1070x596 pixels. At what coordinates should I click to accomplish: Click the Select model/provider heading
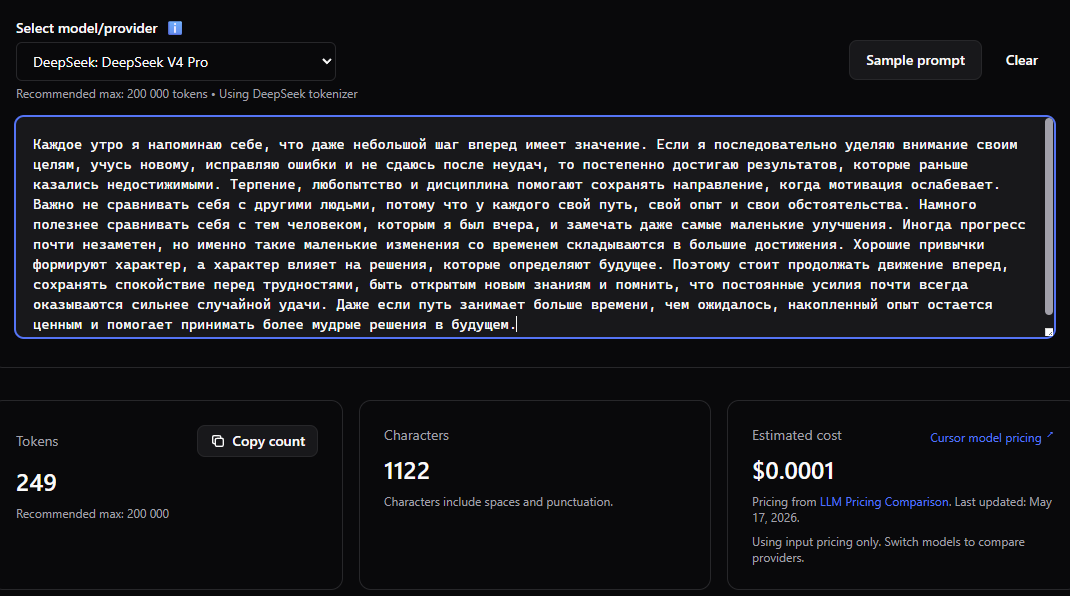pos(87,28)
